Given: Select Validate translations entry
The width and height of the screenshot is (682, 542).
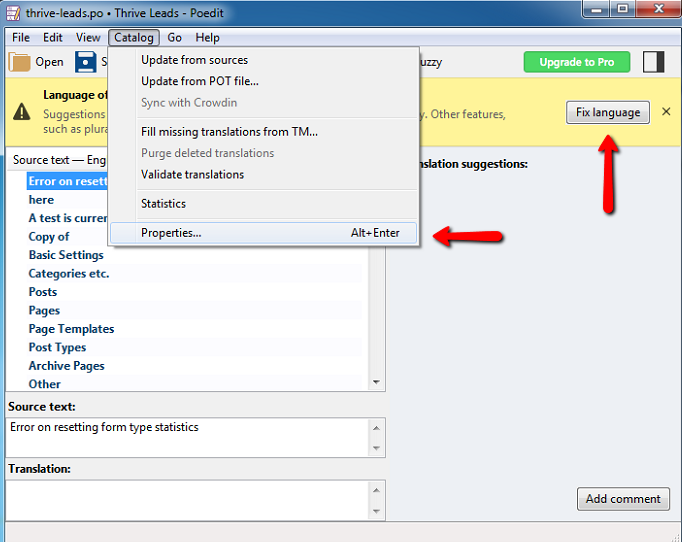Looking at the screenshot, I should click(264, 174).
